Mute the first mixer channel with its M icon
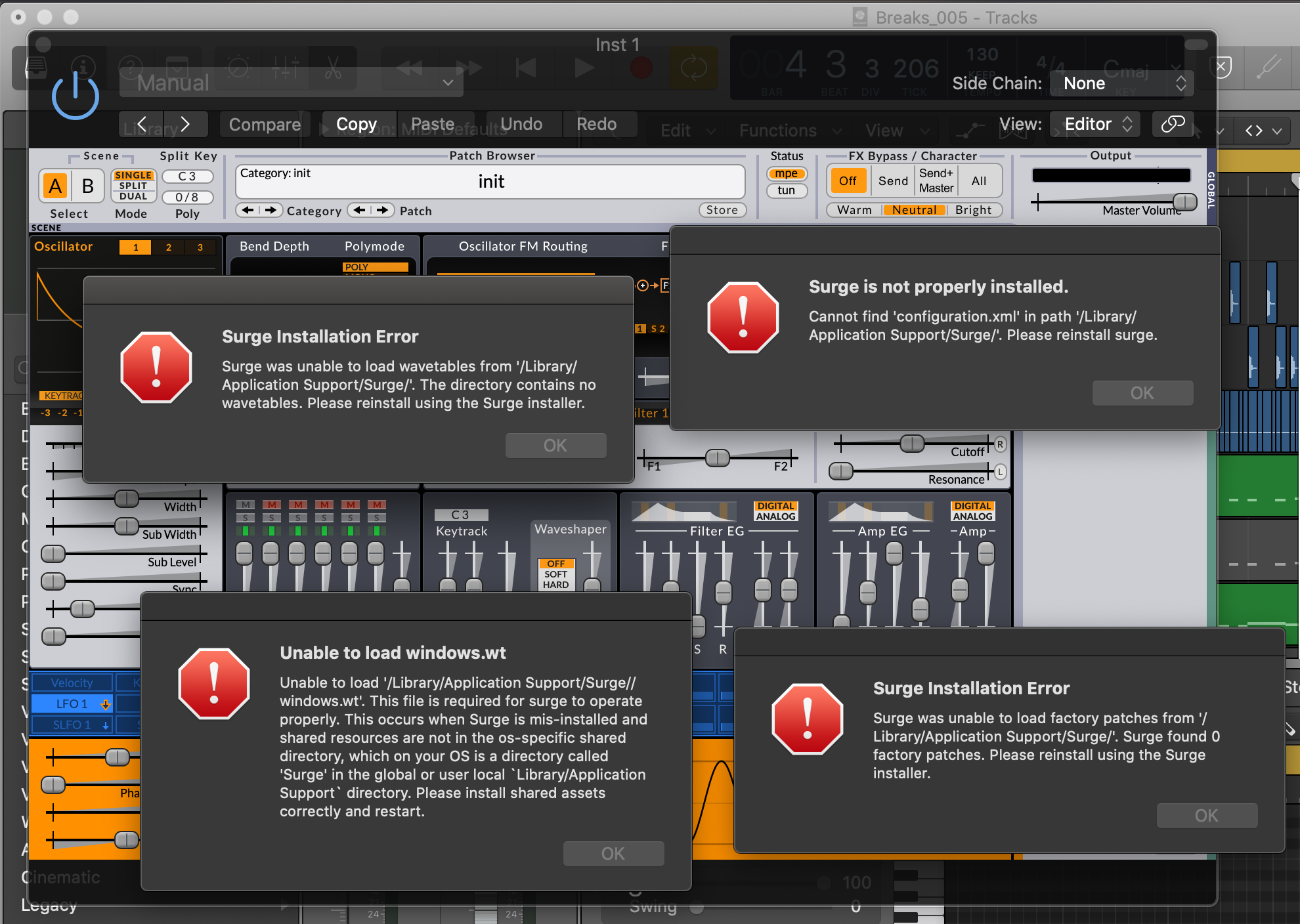 [245, 505]
